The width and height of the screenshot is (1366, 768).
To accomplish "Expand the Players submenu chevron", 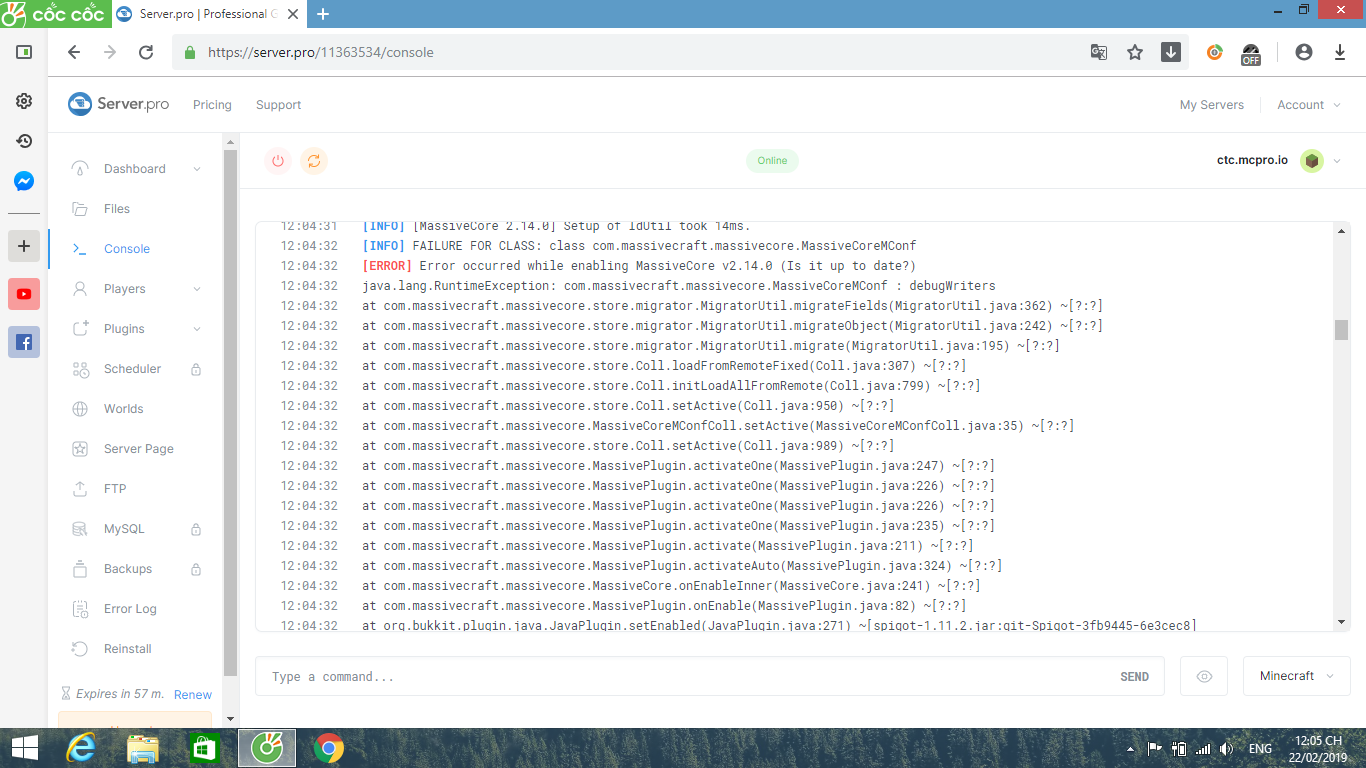I will tap(197, 289).
